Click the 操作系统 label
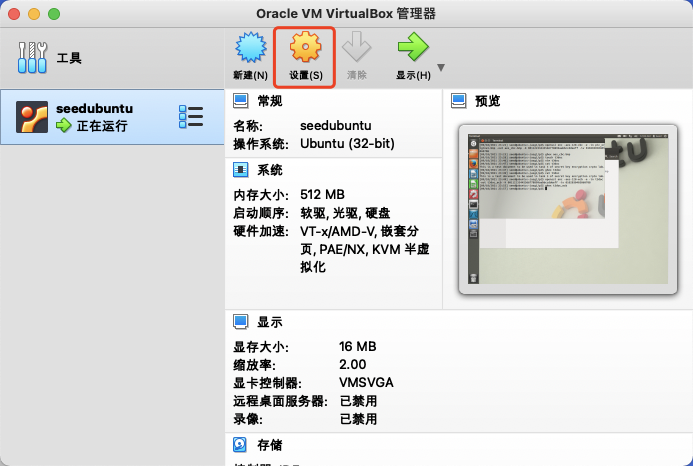693x466 pixels. [x=261, y=144]
